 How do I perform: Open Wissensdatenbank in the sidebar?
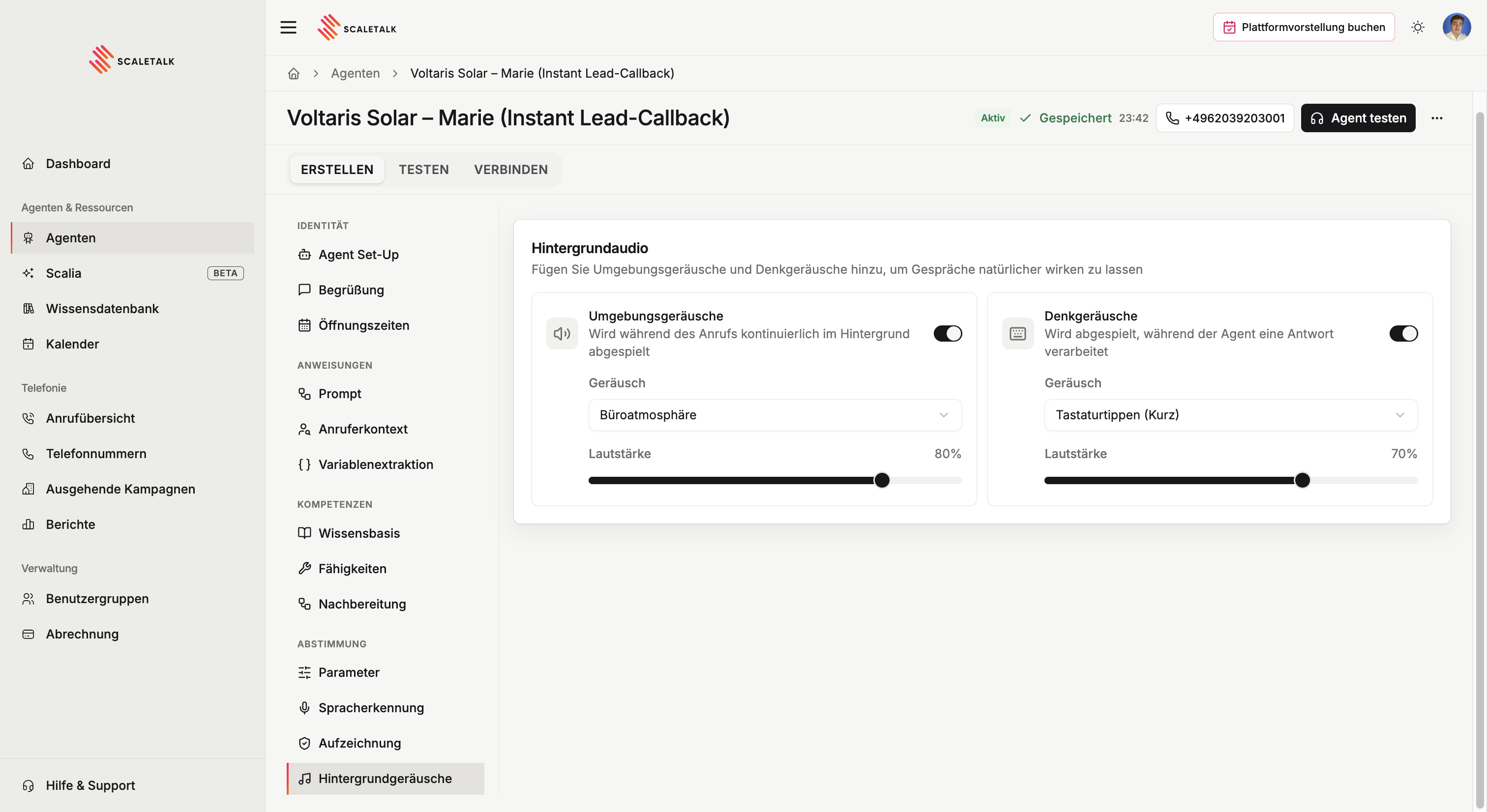coord(133,309)
